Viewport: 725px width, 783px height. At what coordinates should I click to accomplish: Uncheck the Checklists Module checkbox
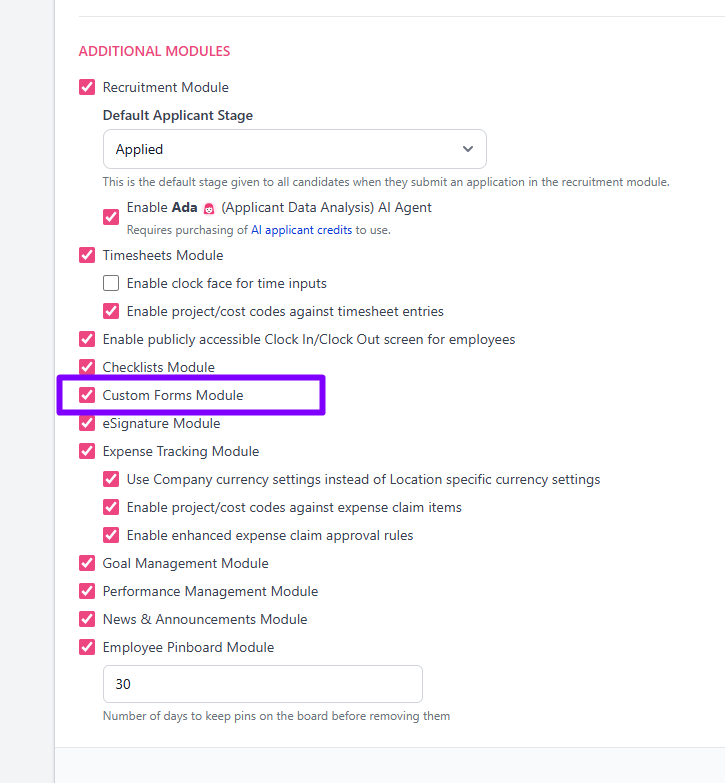pyautogui.click(x=87, y=367)
